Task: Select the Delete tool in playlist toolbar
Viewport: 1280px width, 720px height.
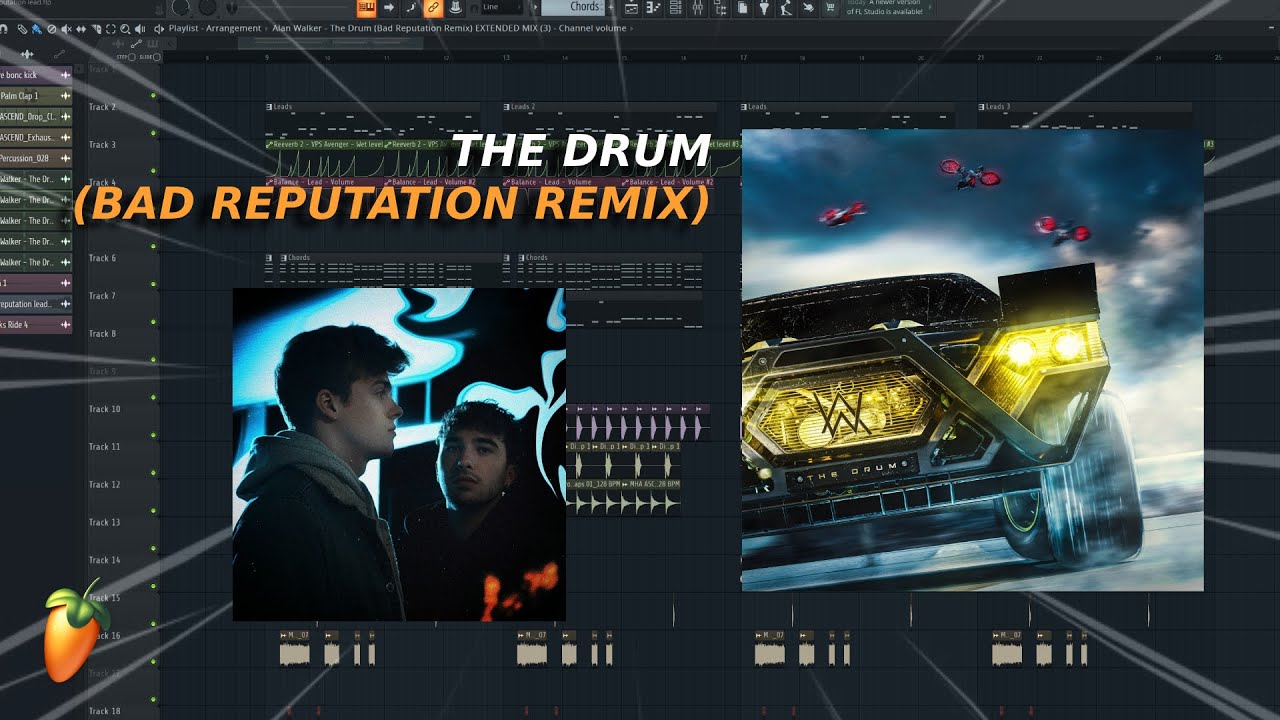Action: tap(51, 29)
